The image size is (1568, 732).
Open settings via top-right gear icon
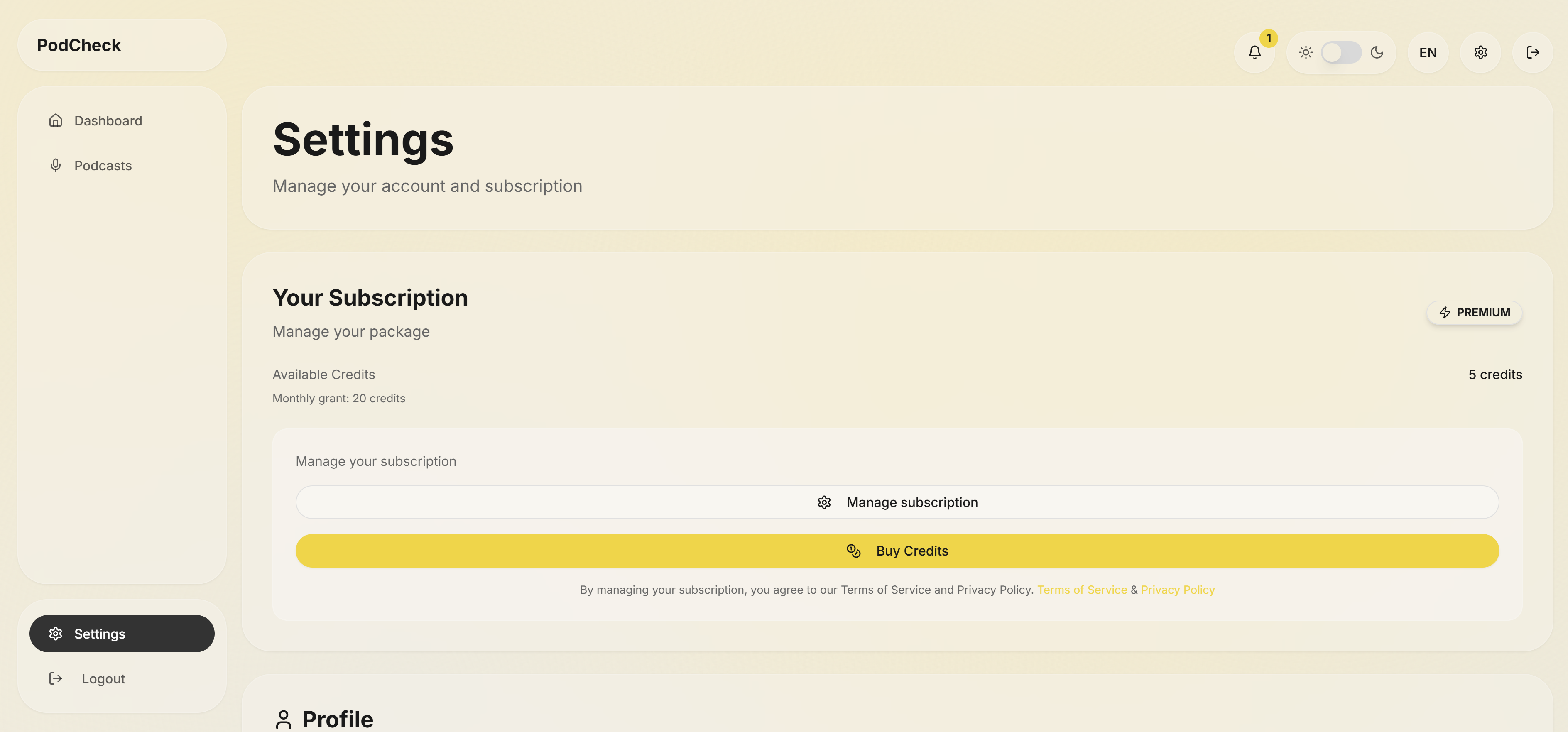[x=1480, y=52]
